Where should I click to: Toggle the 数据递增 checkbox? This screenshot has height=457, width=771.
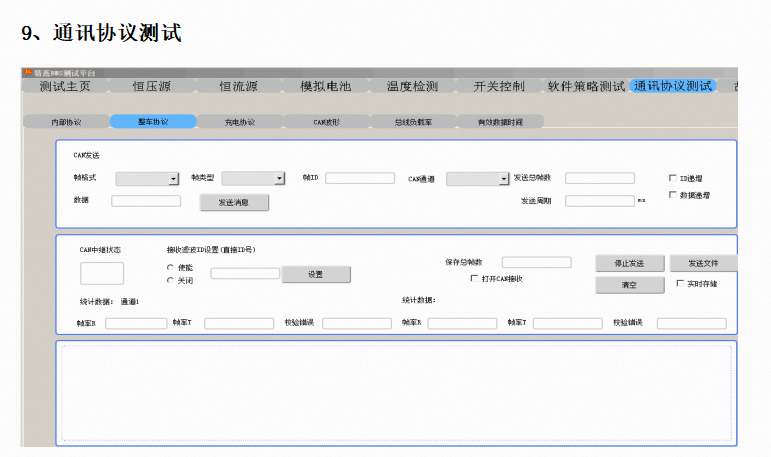[x=672, y=195]
